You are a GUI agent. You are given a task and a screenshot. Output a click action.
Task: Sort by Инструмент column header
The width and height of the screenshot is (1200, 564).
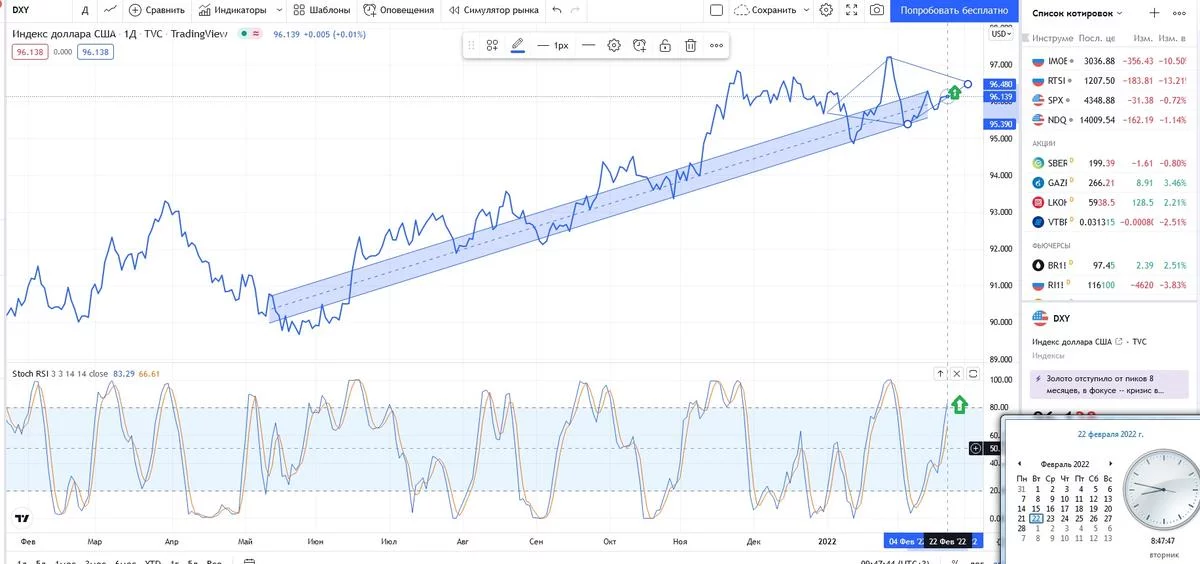1052,38
